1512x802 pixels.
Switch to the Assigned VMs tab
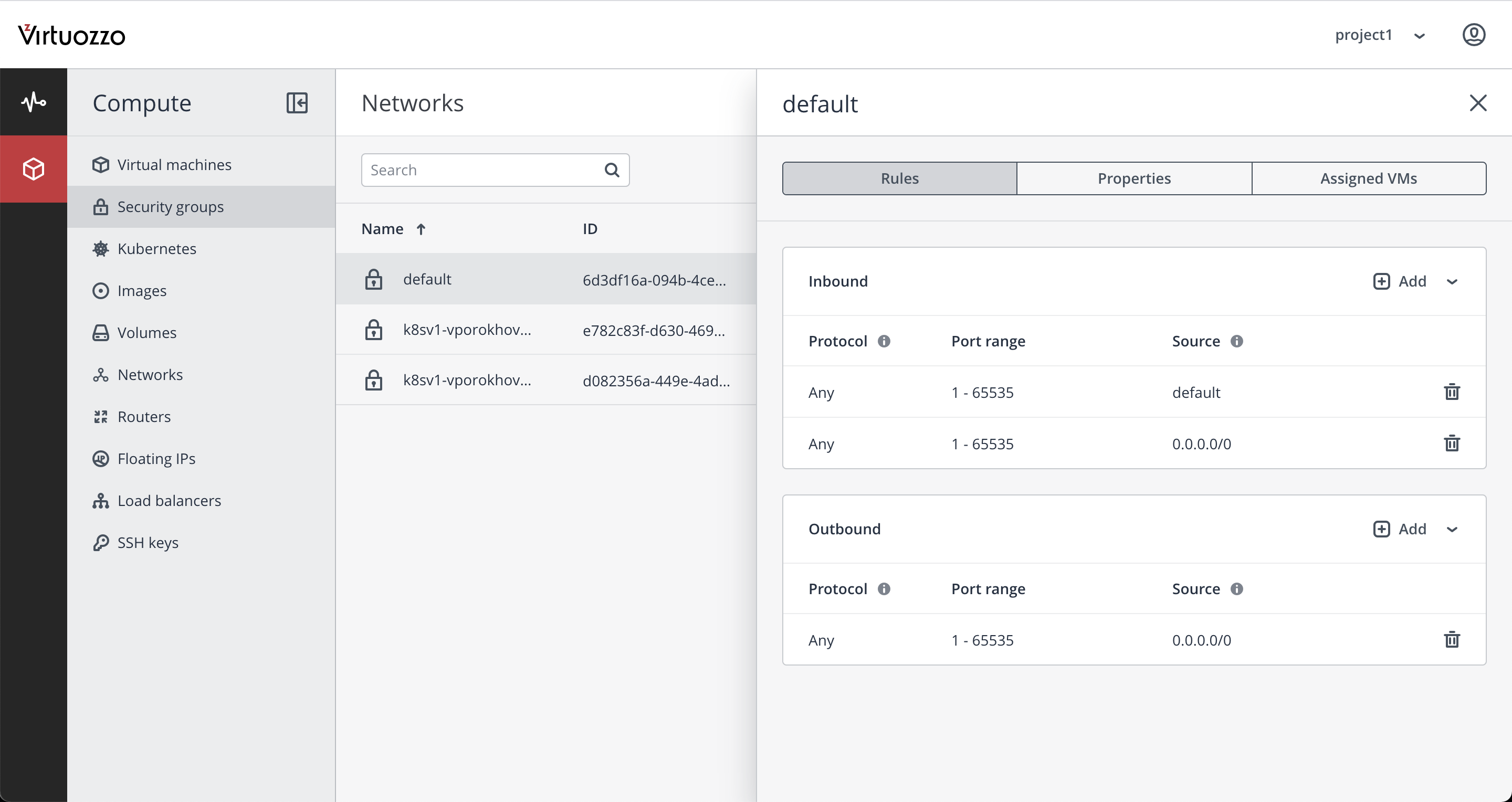click(x=1368, y=178)
